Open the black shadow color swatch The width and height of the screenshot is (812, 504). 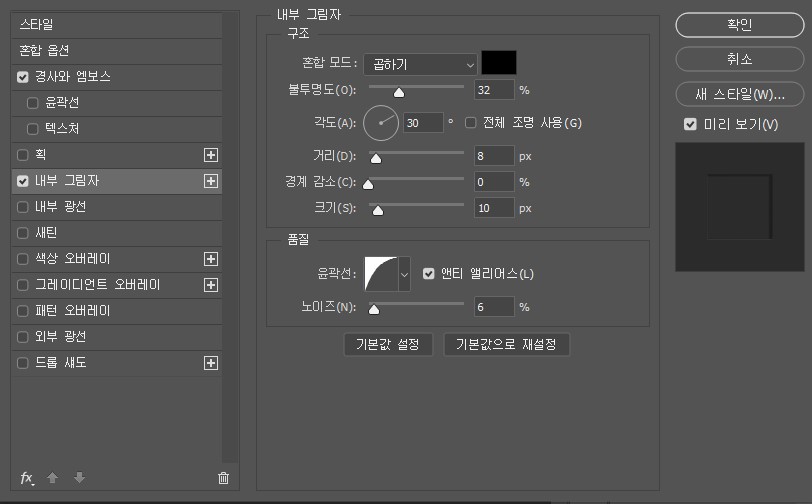click(499, 63)
